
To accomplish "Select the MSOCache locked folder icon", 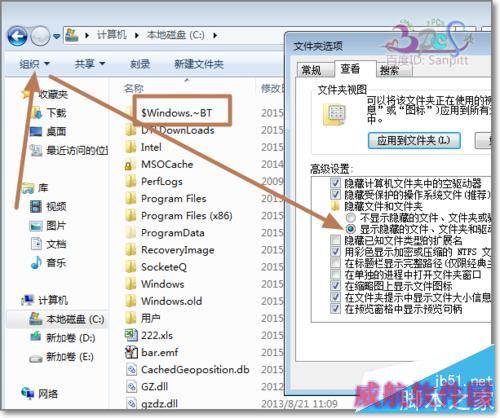I will pyautogui.click(x=131, y=164).
